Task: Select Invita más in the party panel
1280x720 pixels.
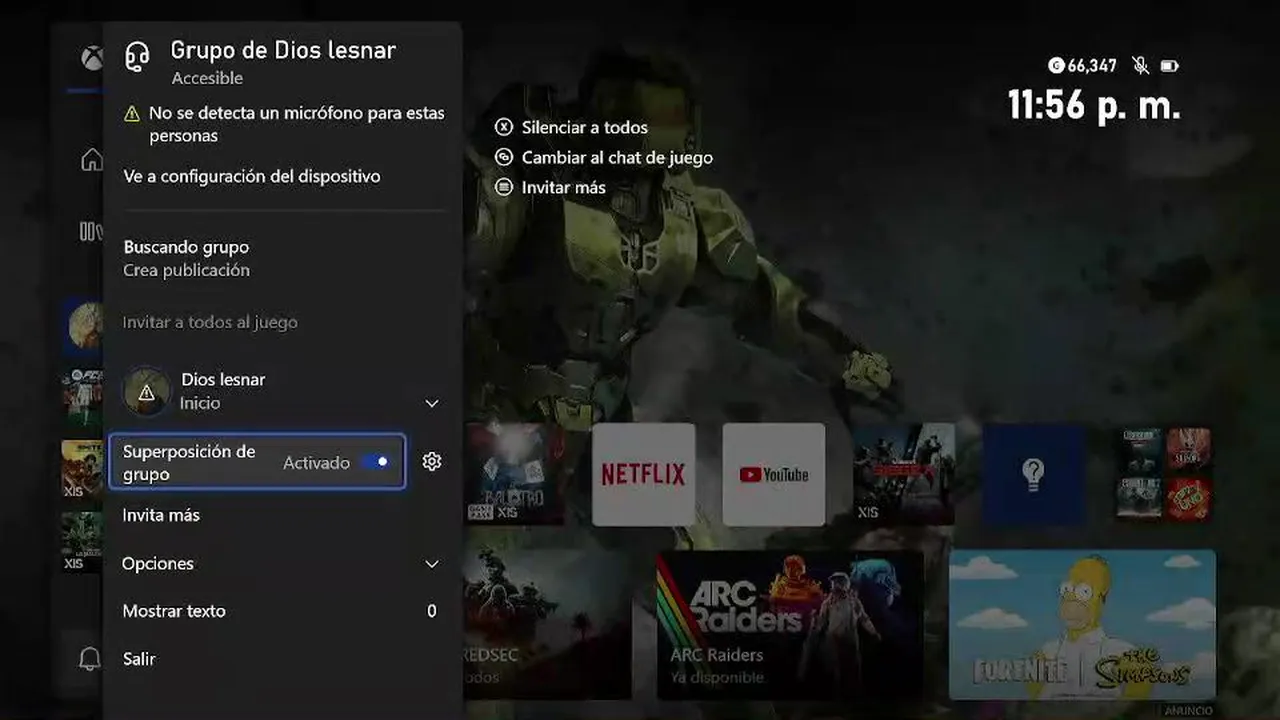Action: point(161,515)
